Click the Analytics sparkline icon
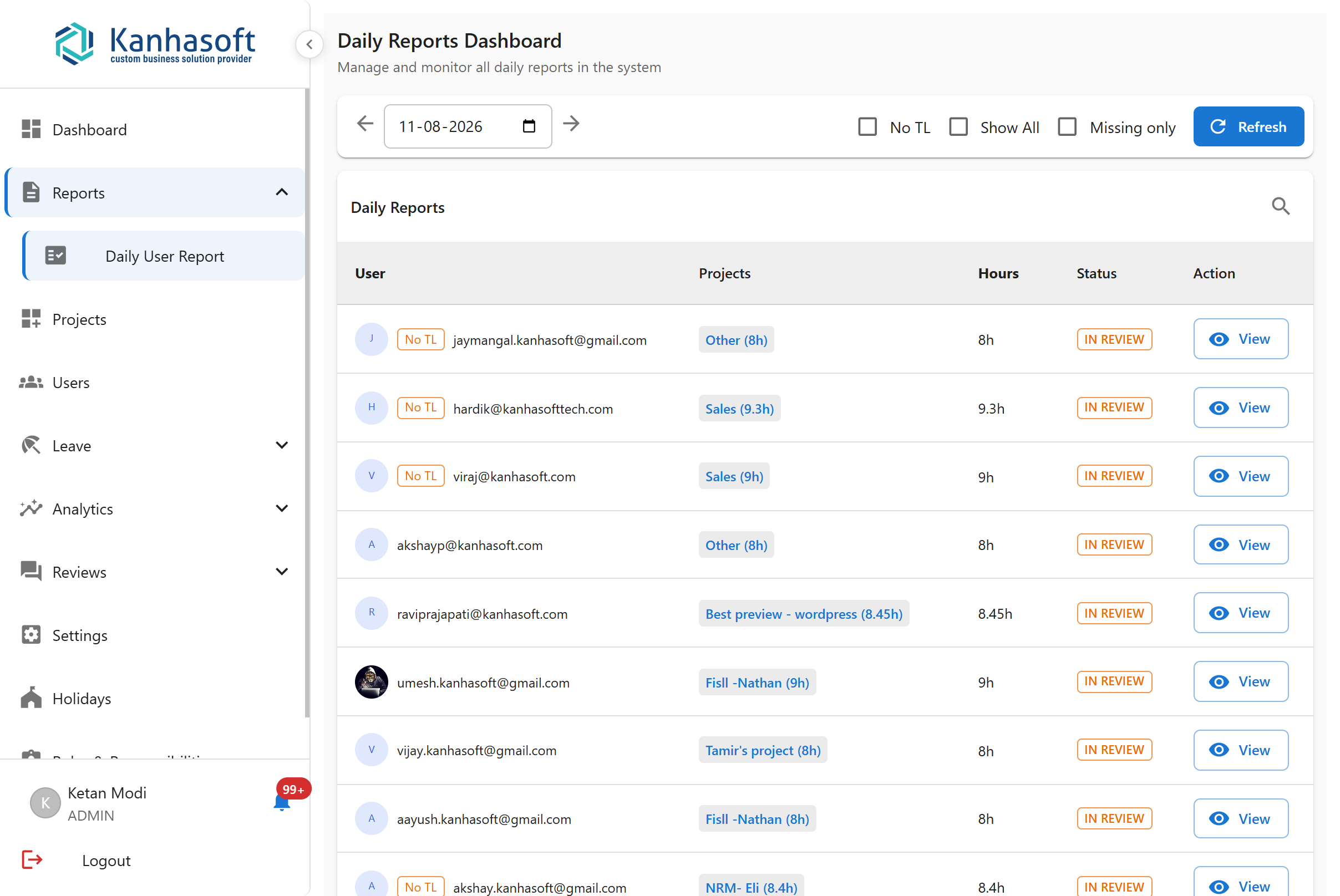This screenshot has height=896, width=1340. 31,508
